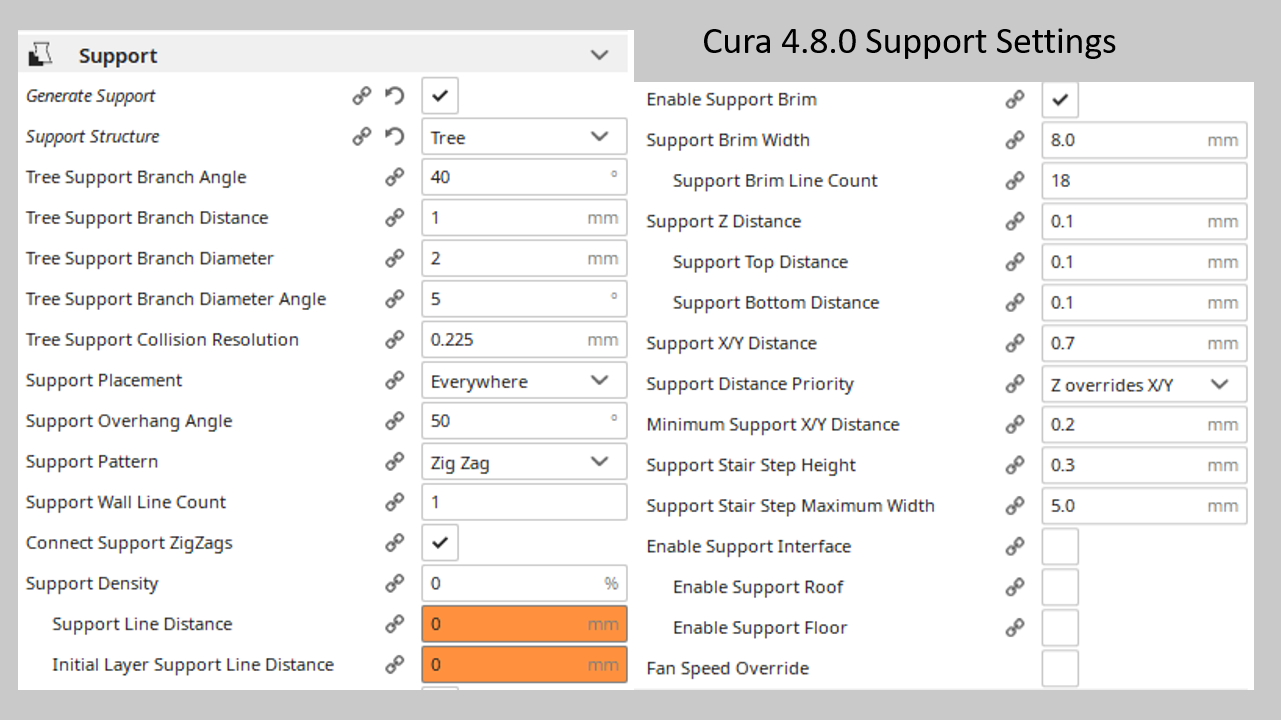Enable Support Interface checkbox
This screenshot has width=1281, height=720.
tap(1060, 547)
